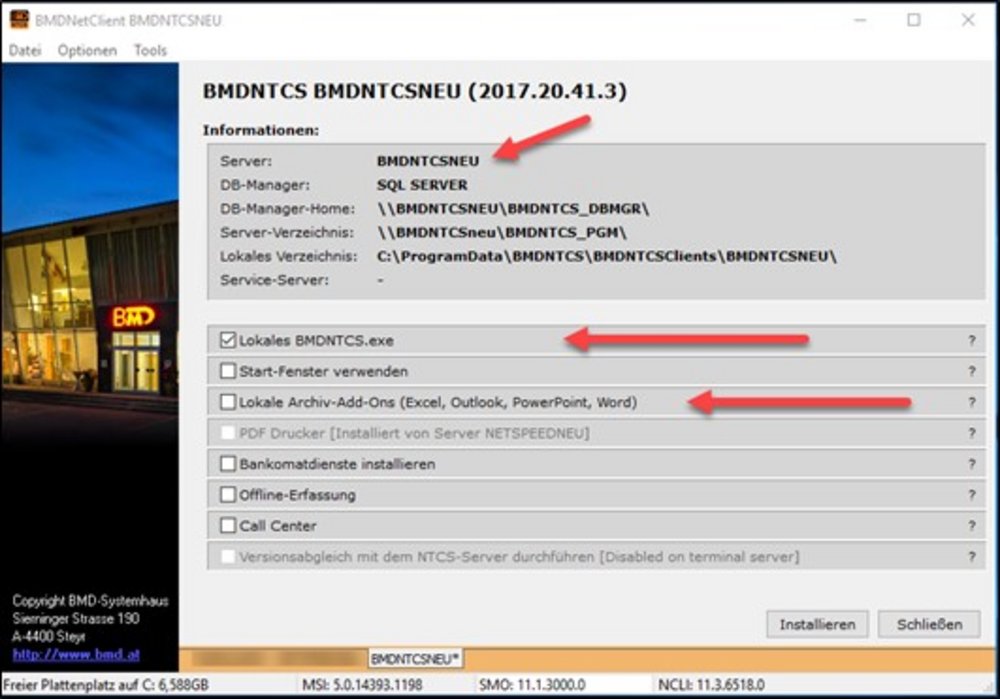Click the NCLI: 11.3.6518.0 status entry
Image resolution: width=1000 pixels, height=699 pixels.
click(x=711, y=685)
